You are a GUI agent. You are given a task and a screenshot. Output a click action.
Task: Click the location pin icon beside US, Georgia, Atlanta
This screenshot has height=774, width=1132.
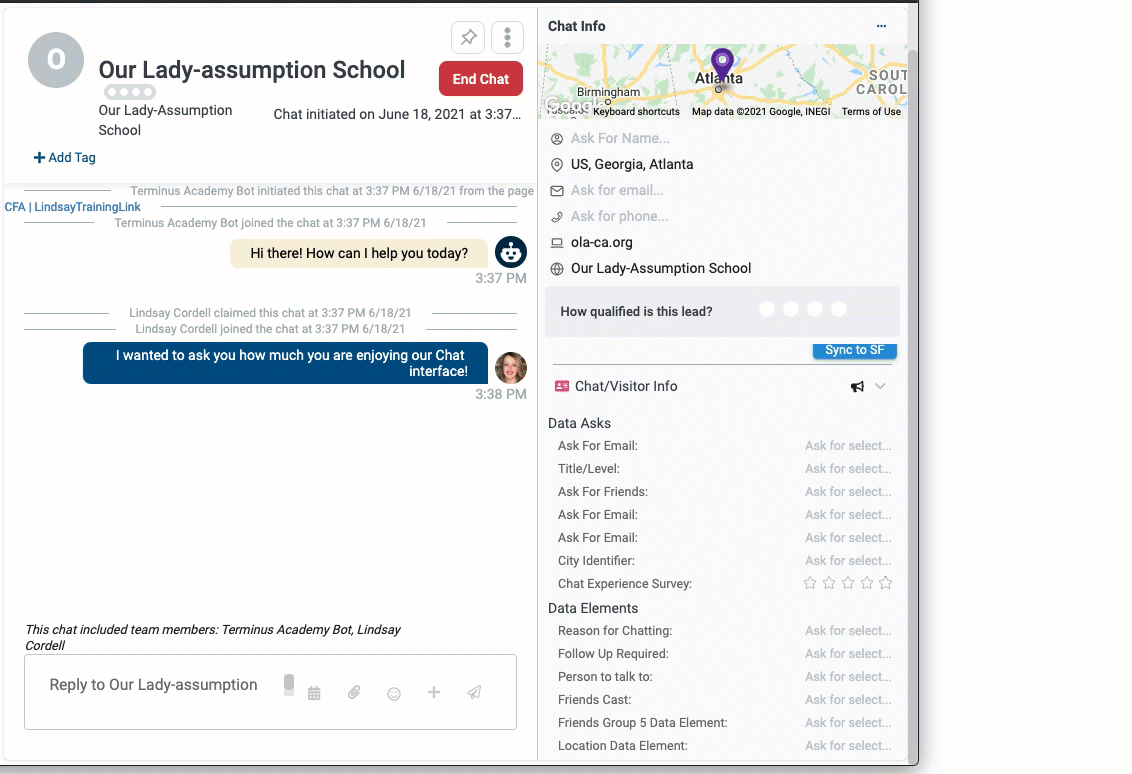click(x=557, y=165)
